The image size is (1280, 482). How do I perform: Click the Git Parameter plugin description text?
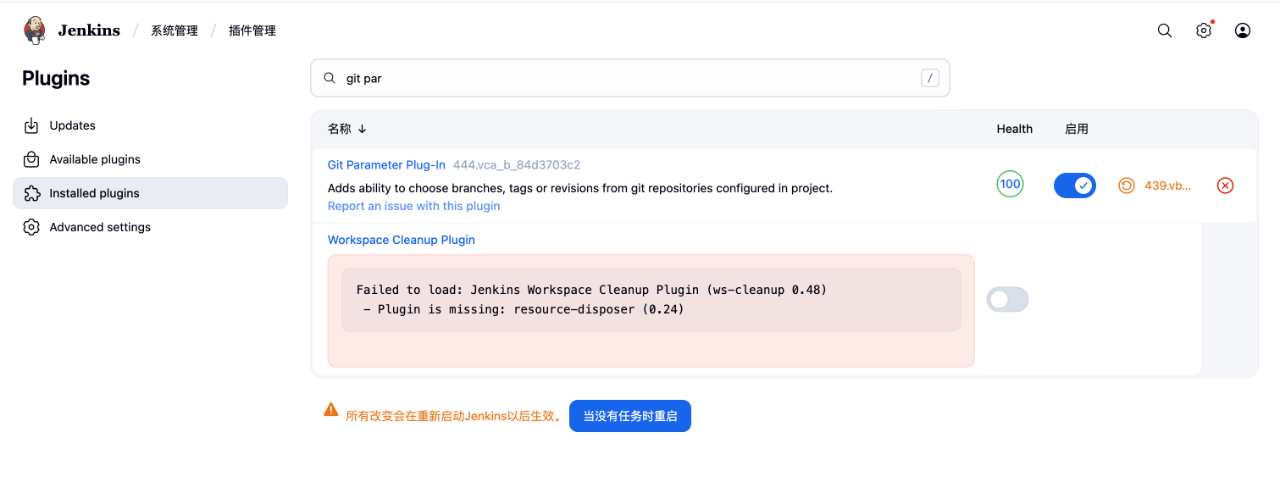[580, 188]
